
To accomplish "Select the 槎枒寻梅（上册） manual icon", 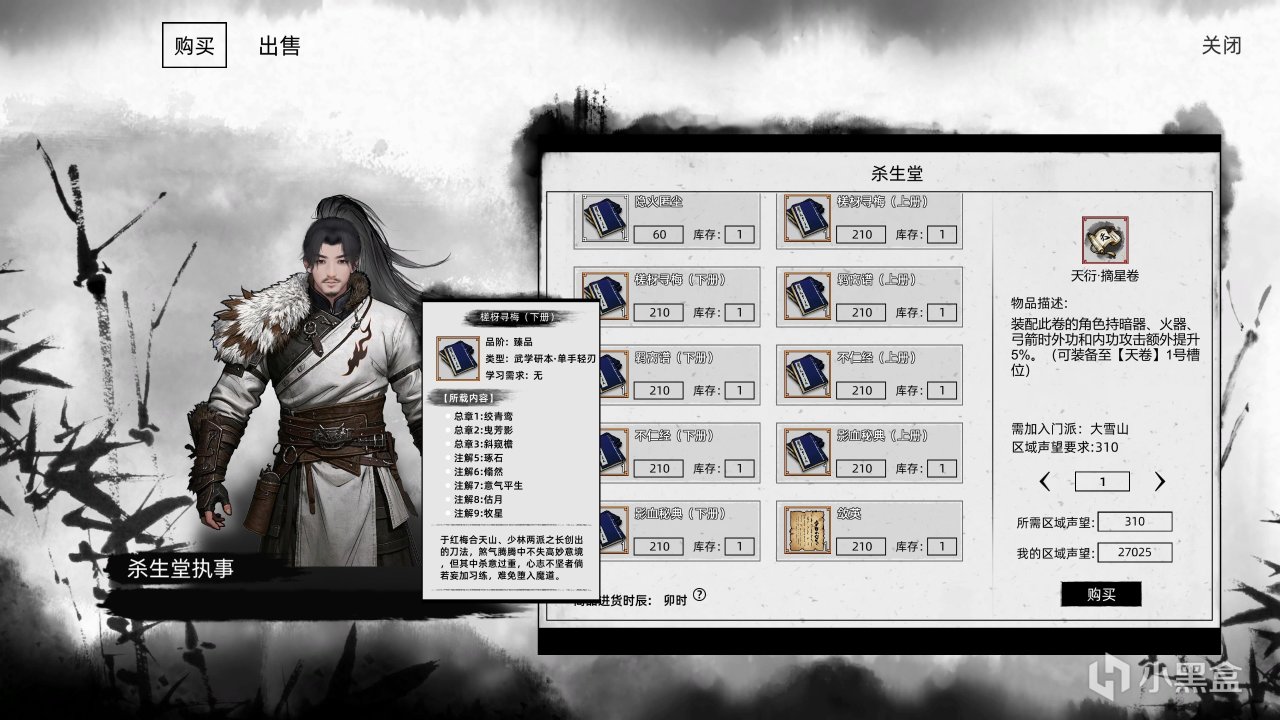I will (x=806, y=219).
